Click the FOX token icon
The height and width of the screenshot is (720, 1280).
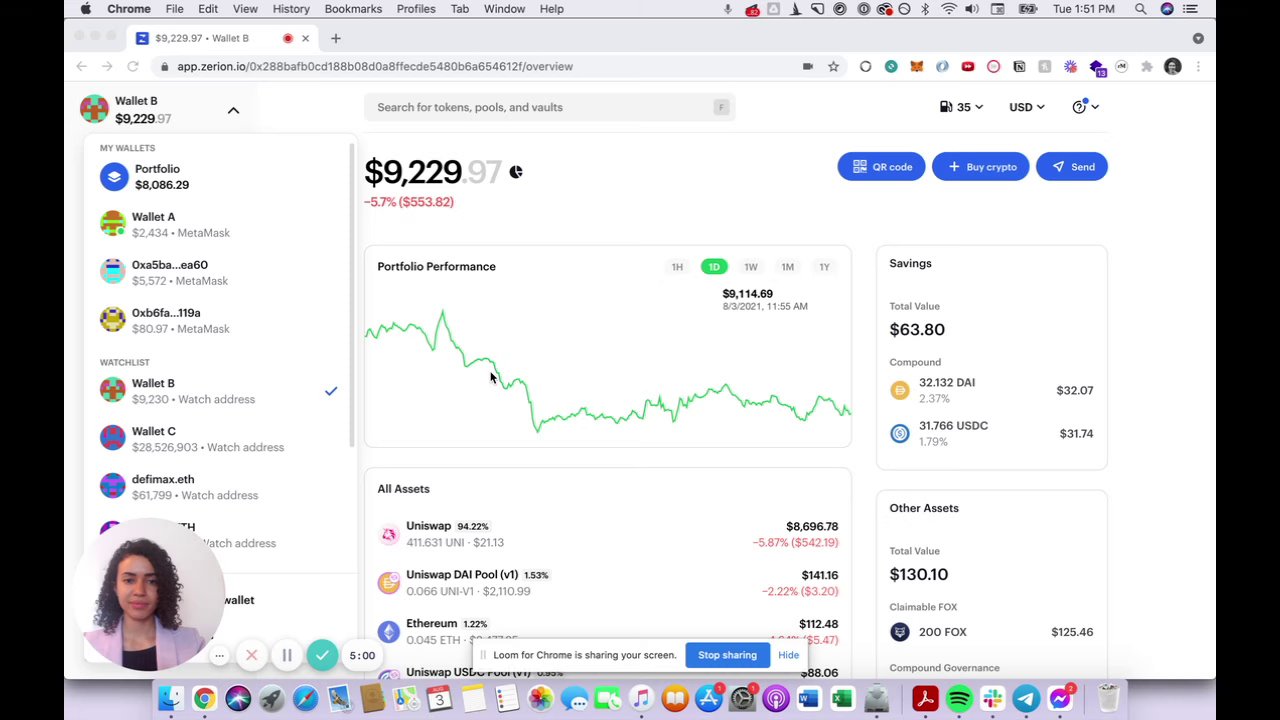pos(900,632)
